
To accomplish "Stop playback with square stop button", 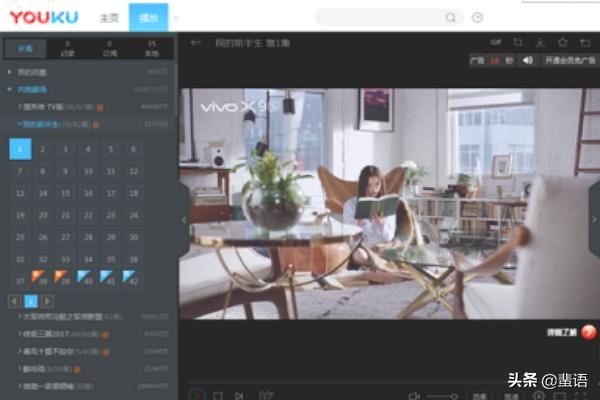I will click(218, 395).
